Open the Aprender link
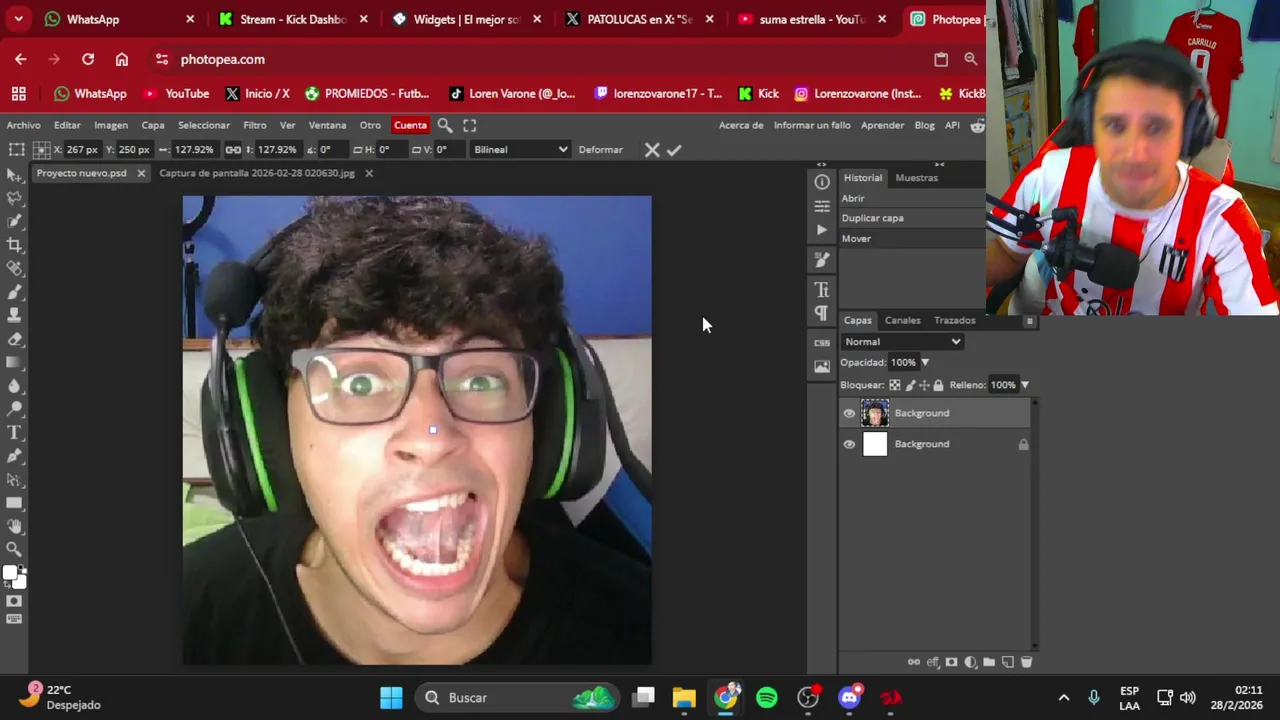 point(883,125)
